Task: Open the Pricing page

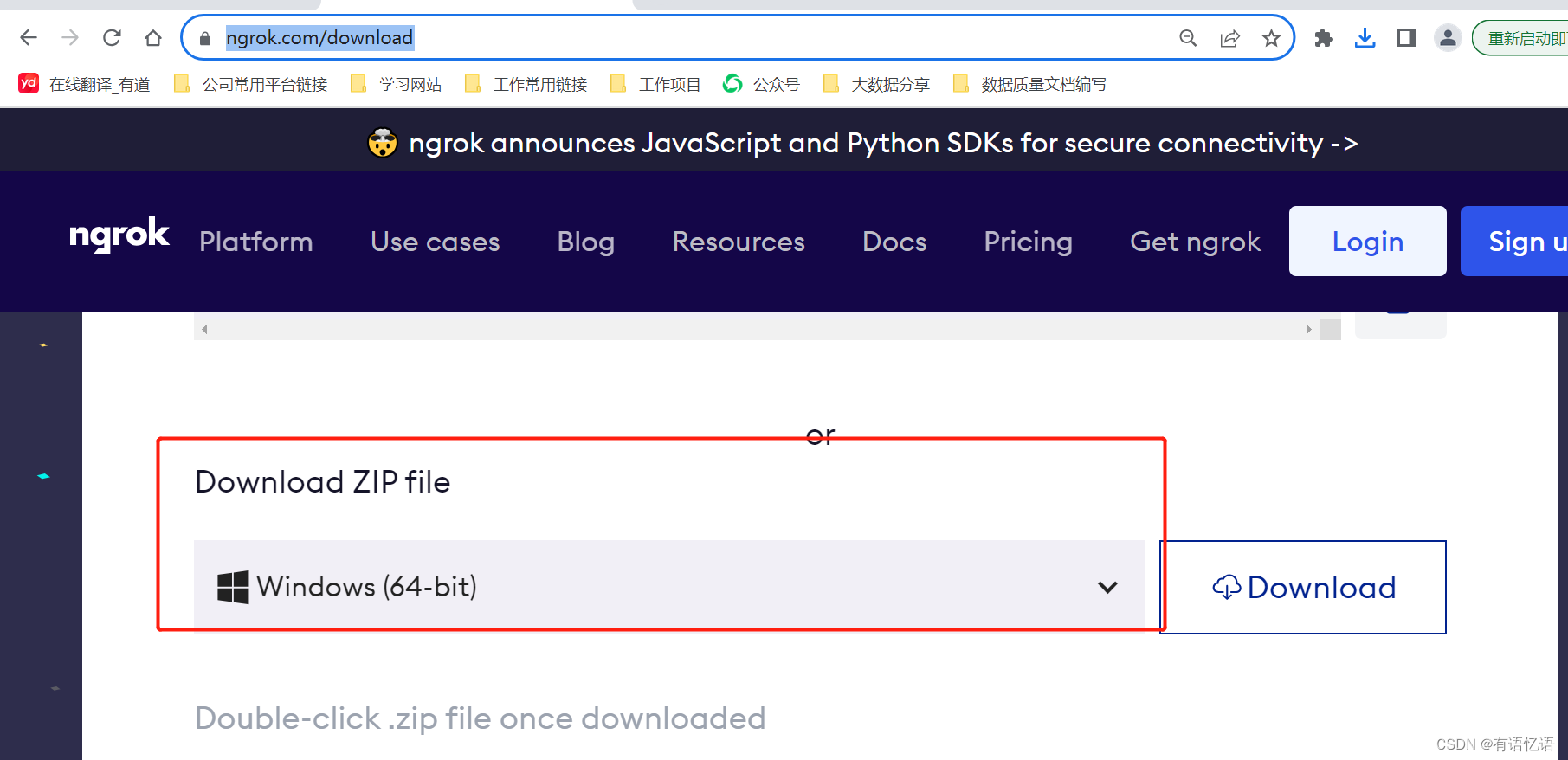Action: click(x=1028, y=242)
